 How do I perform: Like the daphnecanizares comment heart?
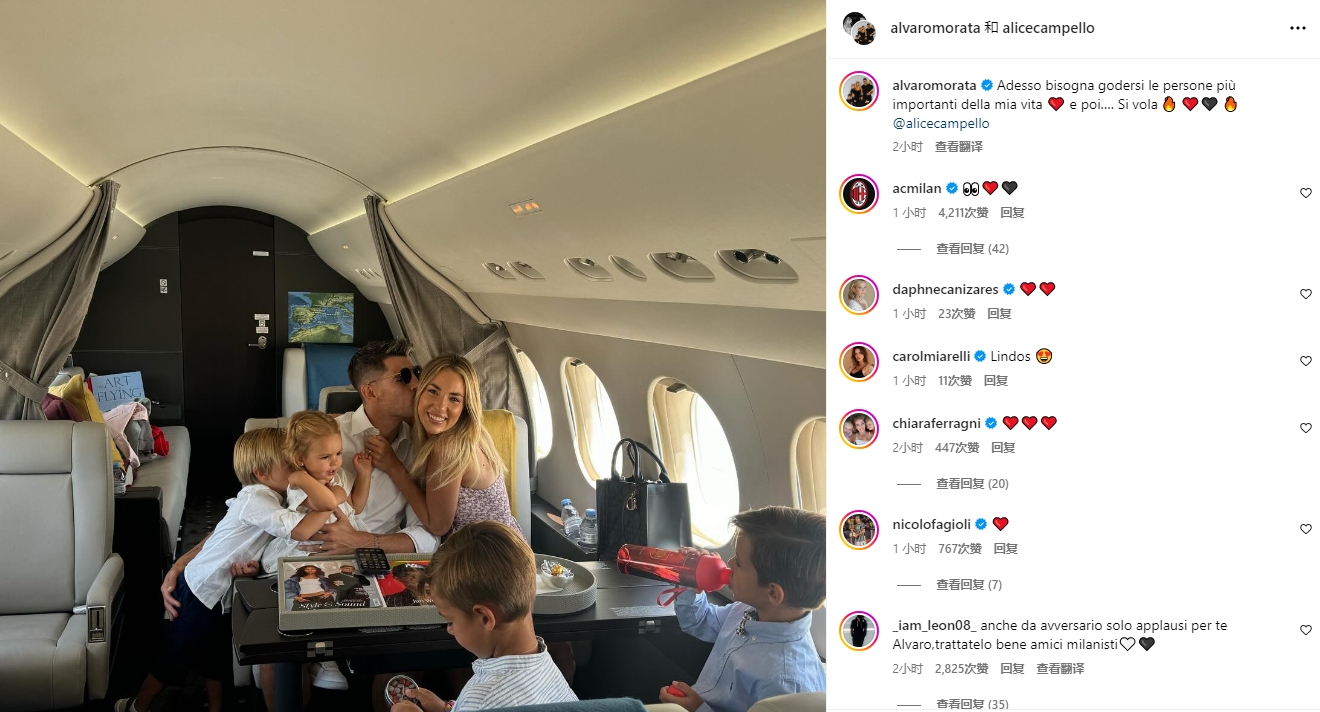[x=1305, y=294]
